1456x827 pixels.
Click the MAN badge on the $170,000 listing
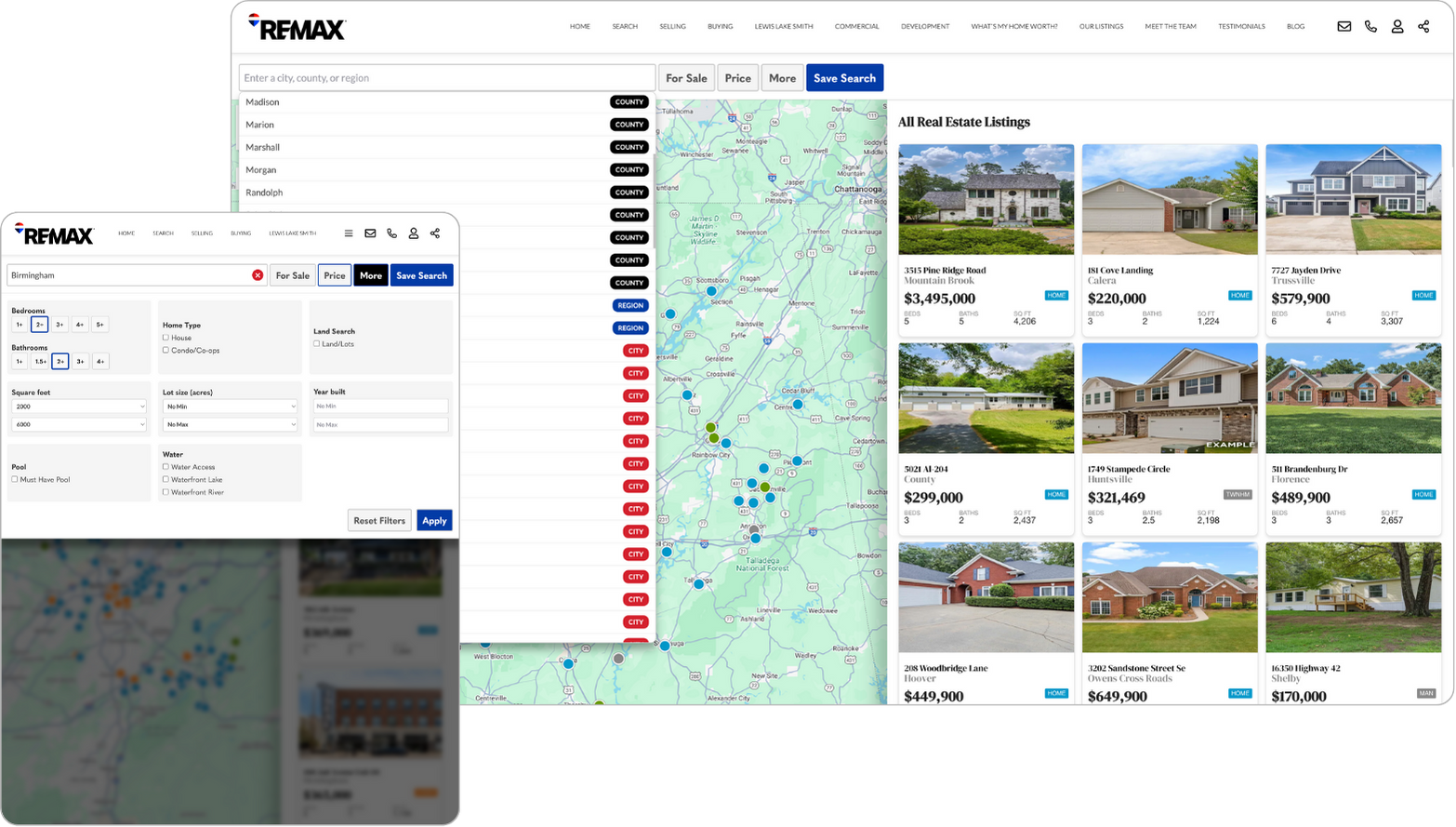click(1426, 694)
